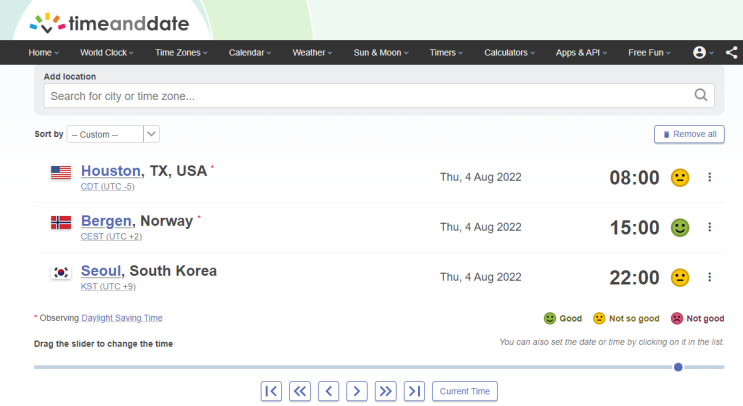Open the Sun & Moon menu
The image size is (743, 406).
[x=381, y=53]
